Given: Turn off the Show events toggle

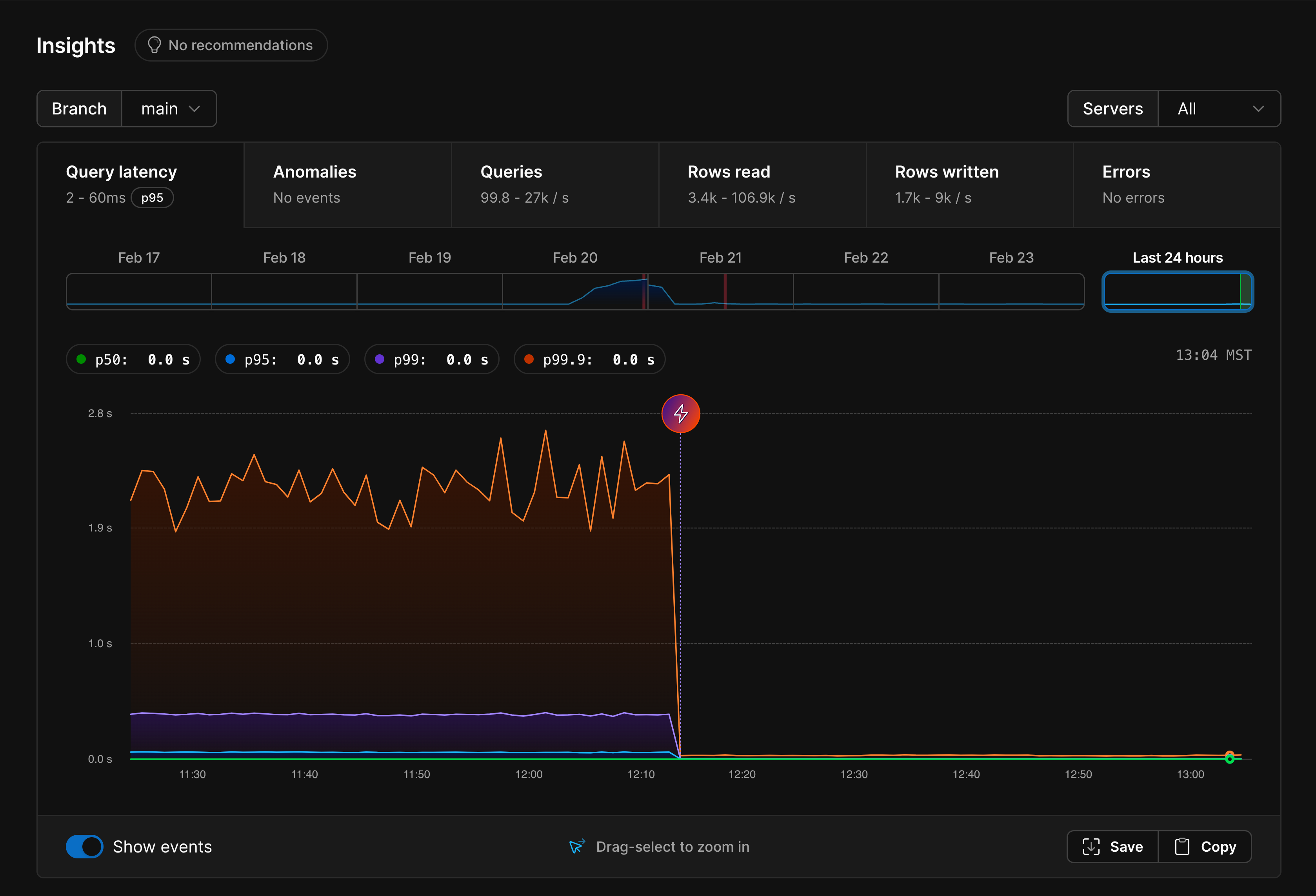Looking at the screenshot, I should [84, 846].
